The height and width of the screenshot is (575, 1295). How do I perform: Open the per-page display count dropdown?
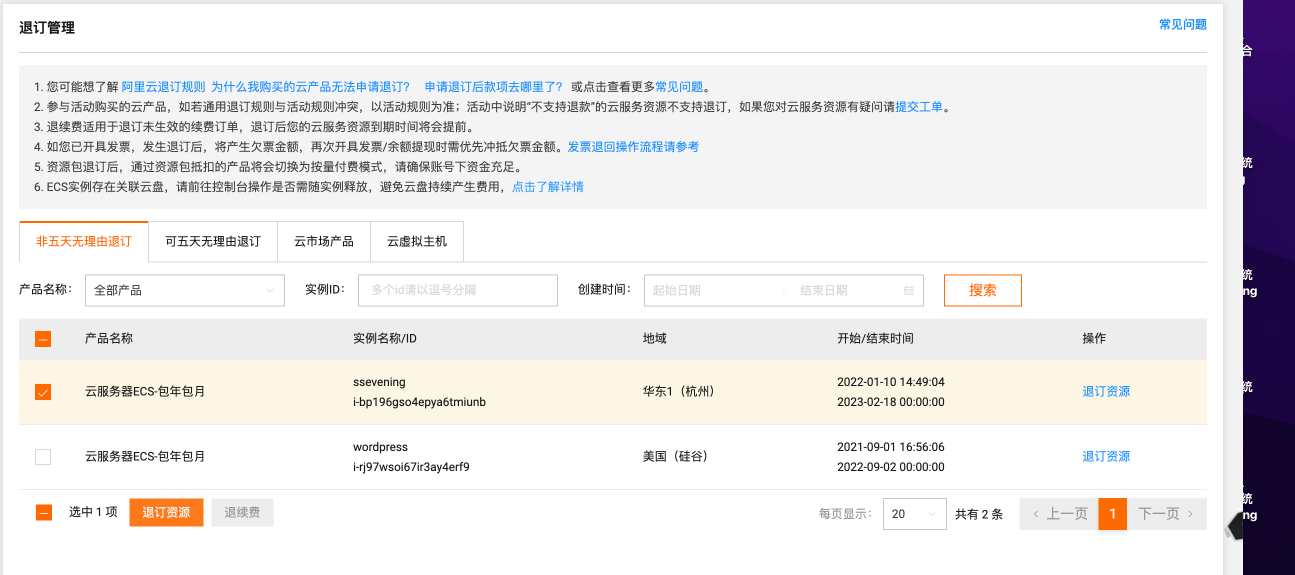914,514
